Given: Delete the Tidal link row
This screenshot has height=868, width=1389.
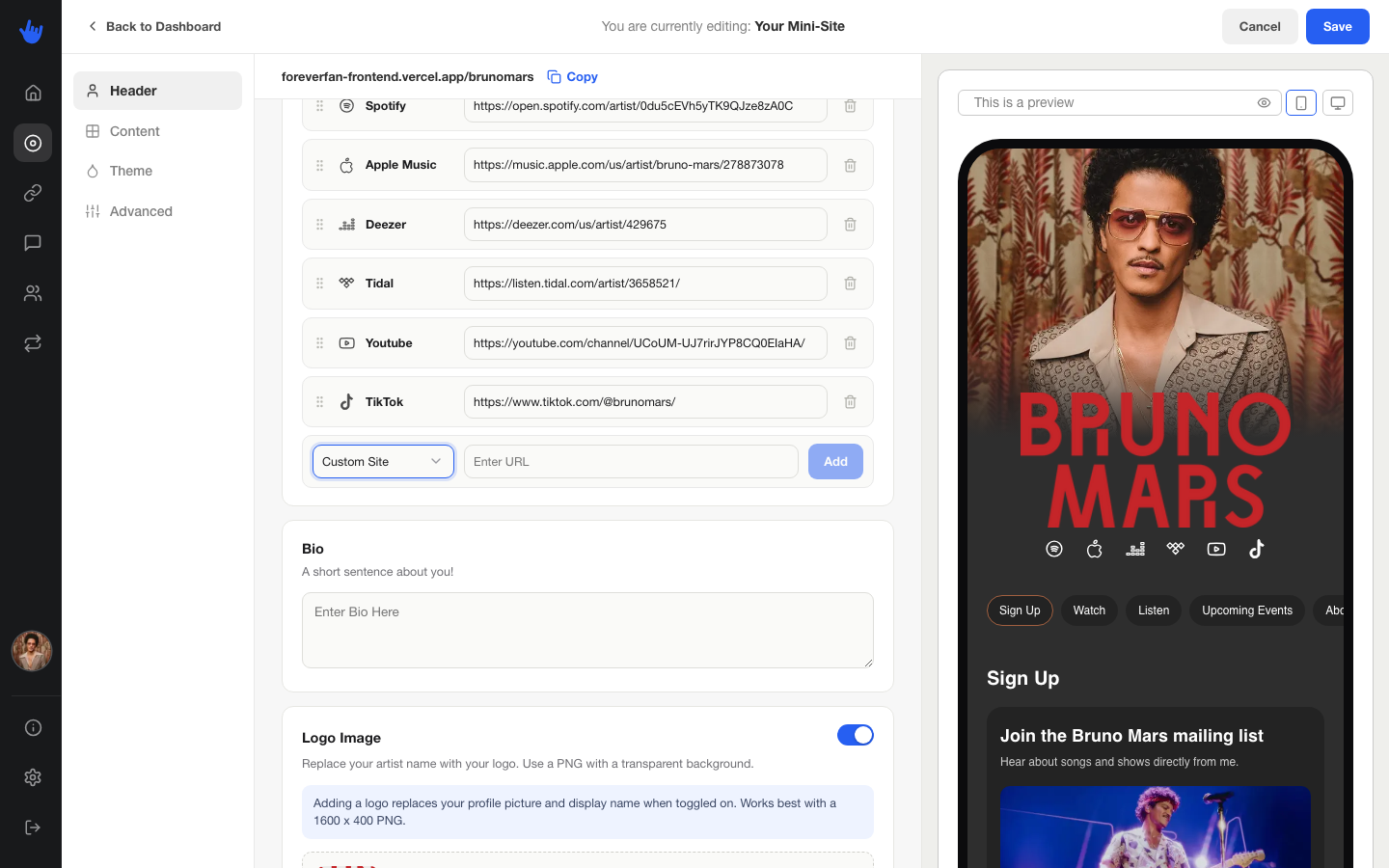Looking at the screenshot, I should point(850,284).
